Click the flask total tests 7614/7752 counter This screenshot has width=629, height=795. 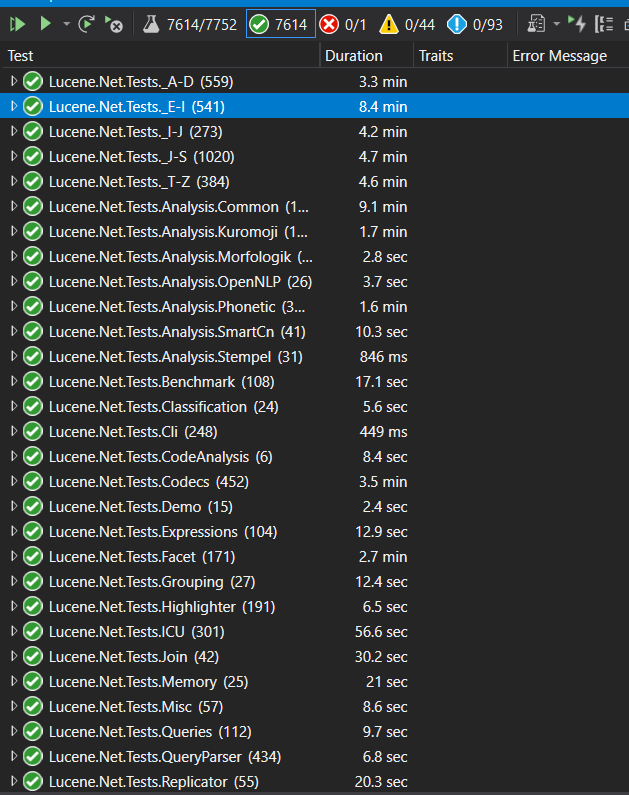[190, 24]
